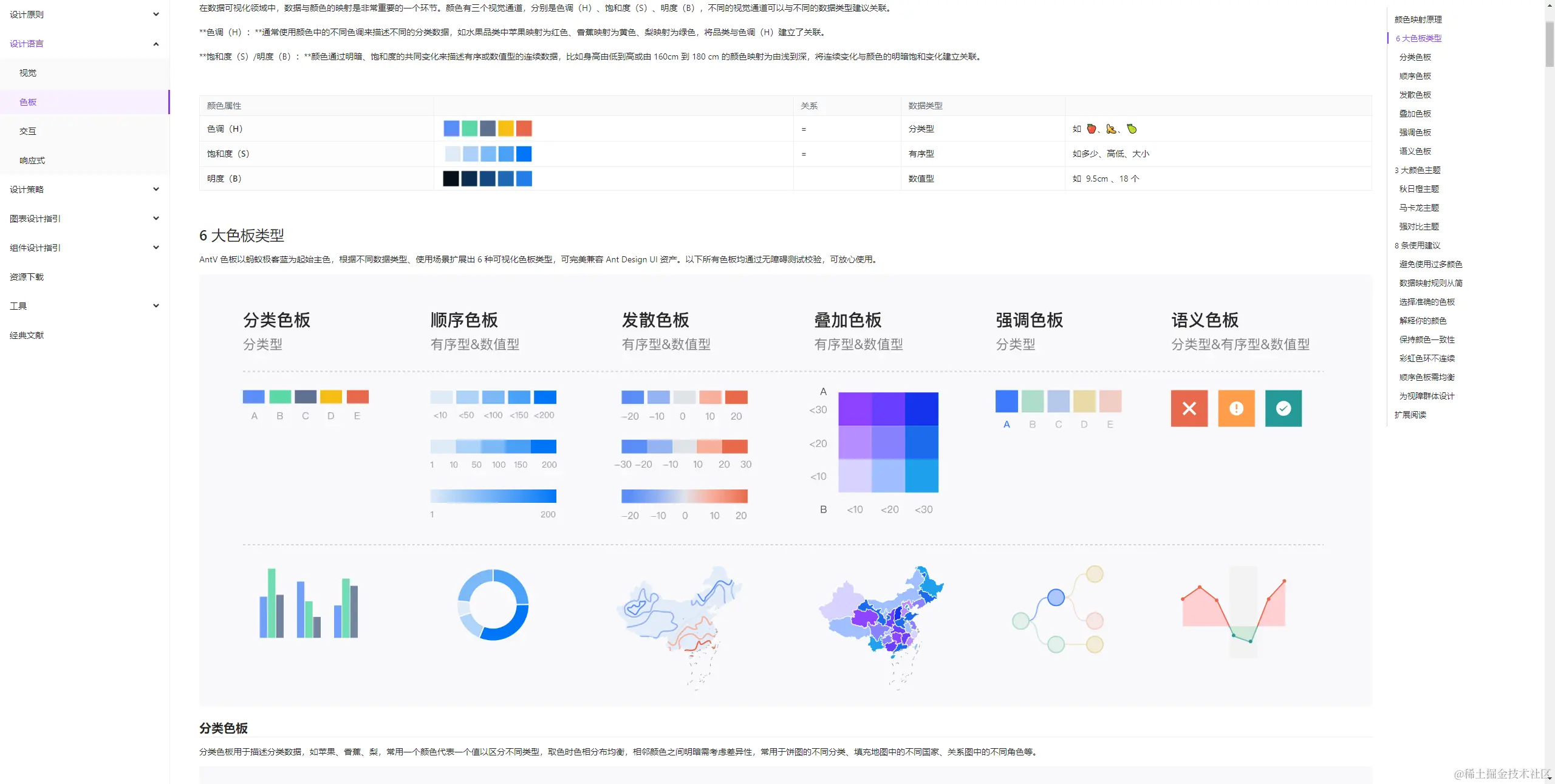Click the orange exclamation warning icon
1555x784 pixels.
click(1236, 408)
